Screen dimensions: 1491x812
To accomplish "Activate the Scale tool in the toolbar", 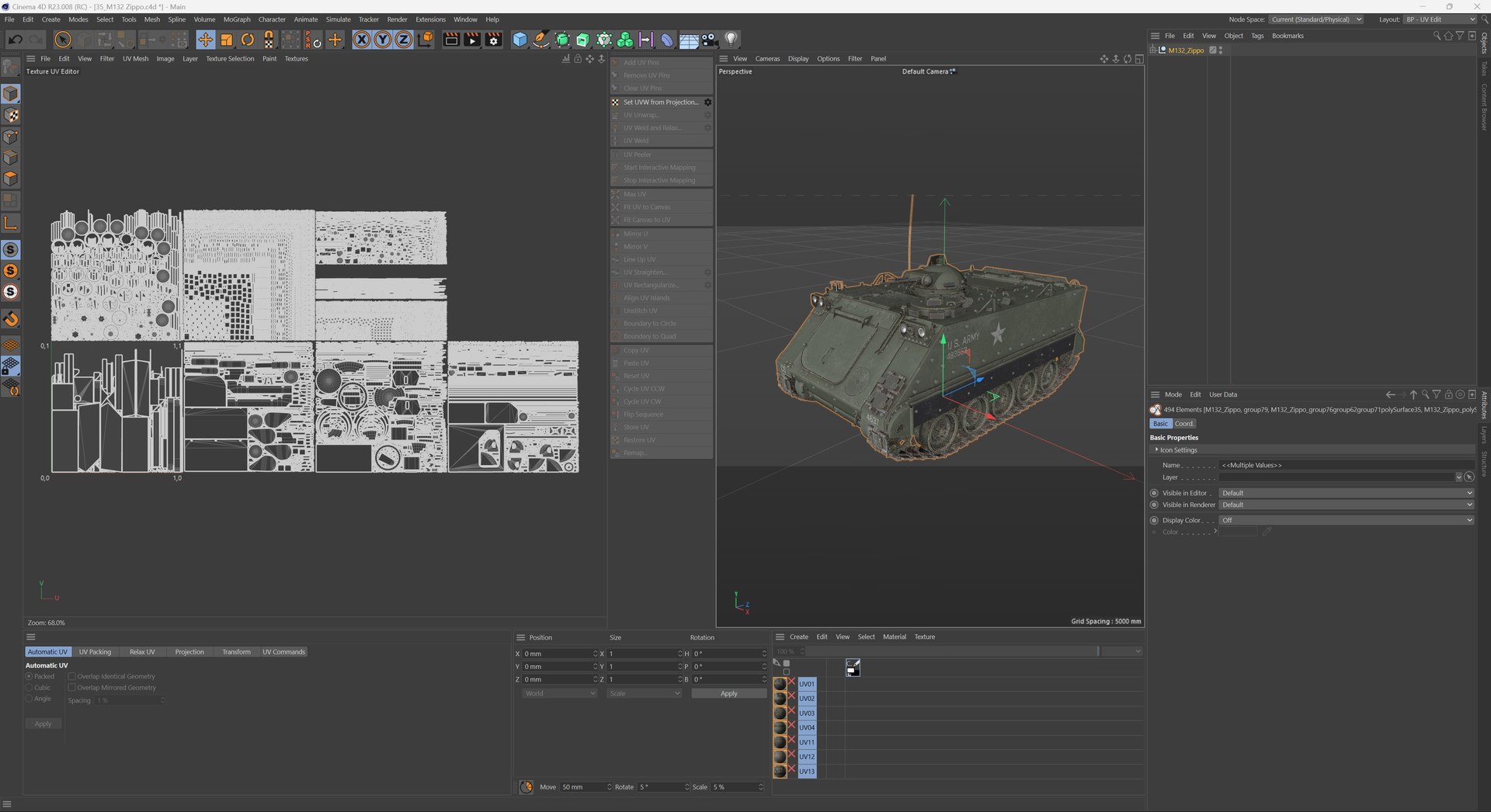I will (227, 40).
